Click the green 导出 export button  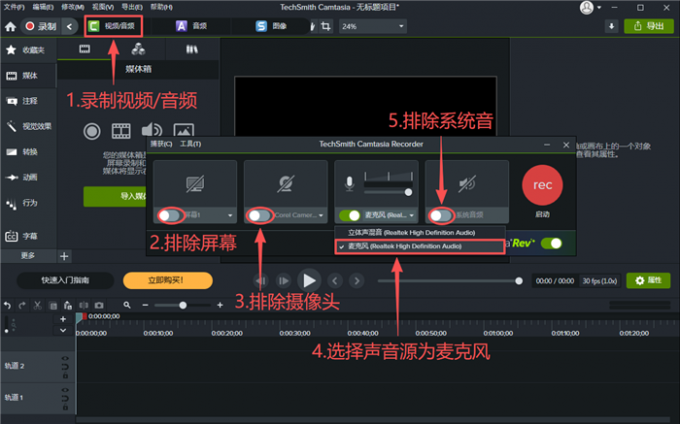click(x=649, y=26)
